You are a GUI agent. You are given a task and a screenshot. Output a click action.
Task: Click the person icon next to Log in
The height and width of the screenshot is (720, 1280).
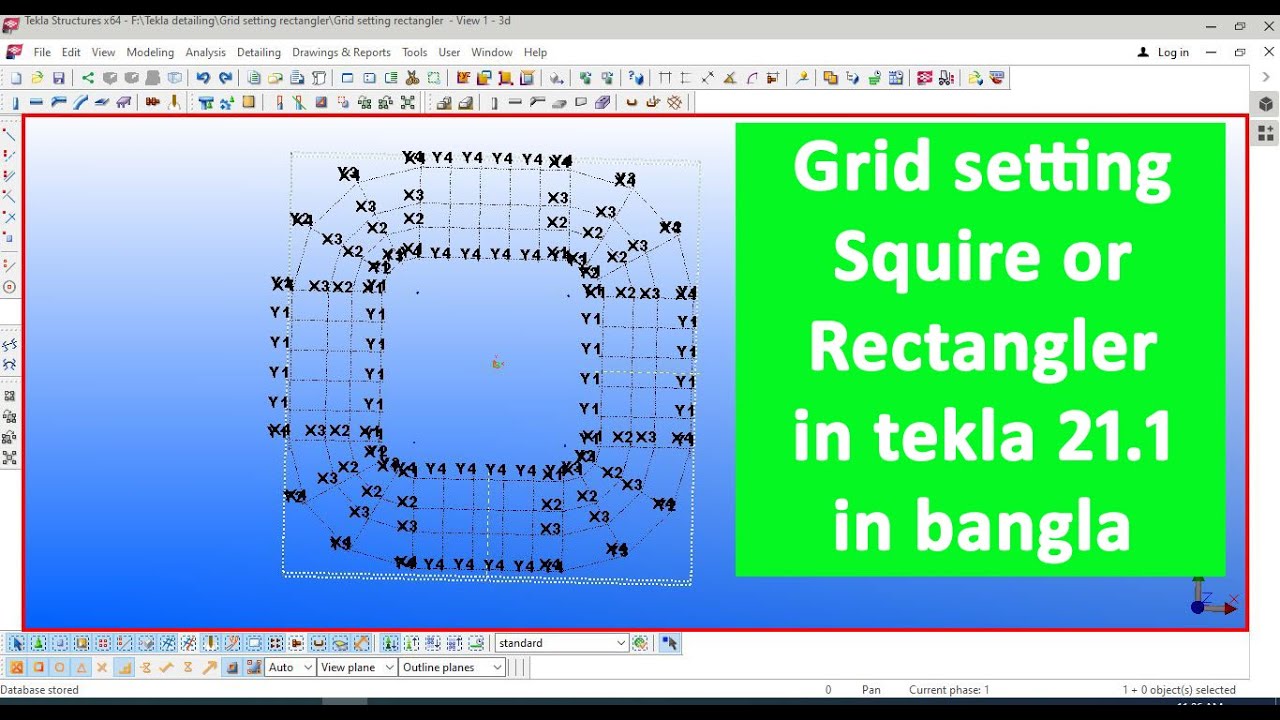click(1144, 52)
